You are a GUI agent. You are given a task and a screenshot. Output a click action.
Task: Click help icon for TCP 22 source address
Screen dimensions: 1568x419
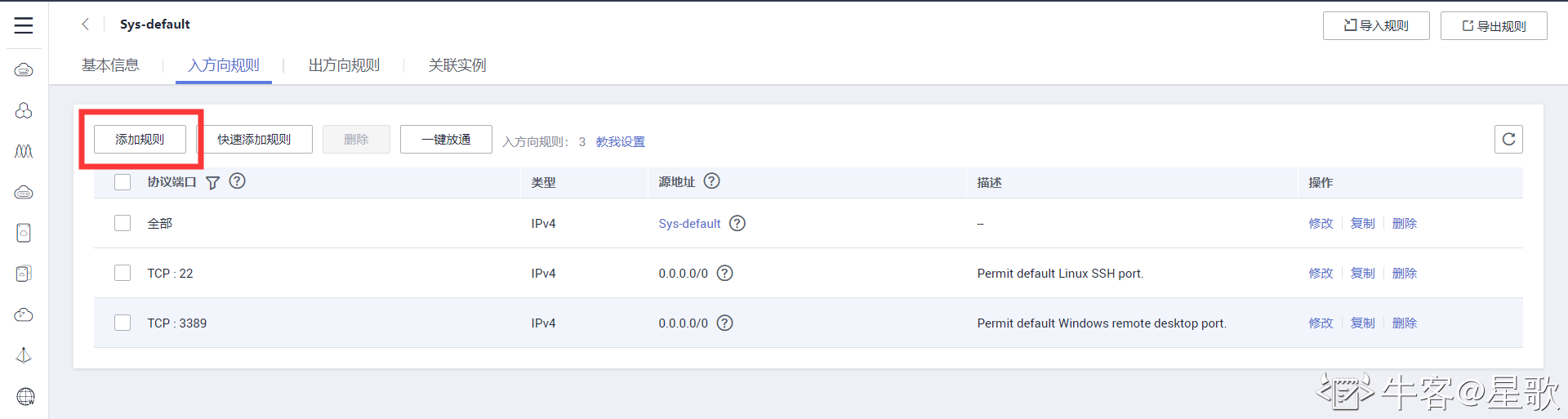pos(724,274)
